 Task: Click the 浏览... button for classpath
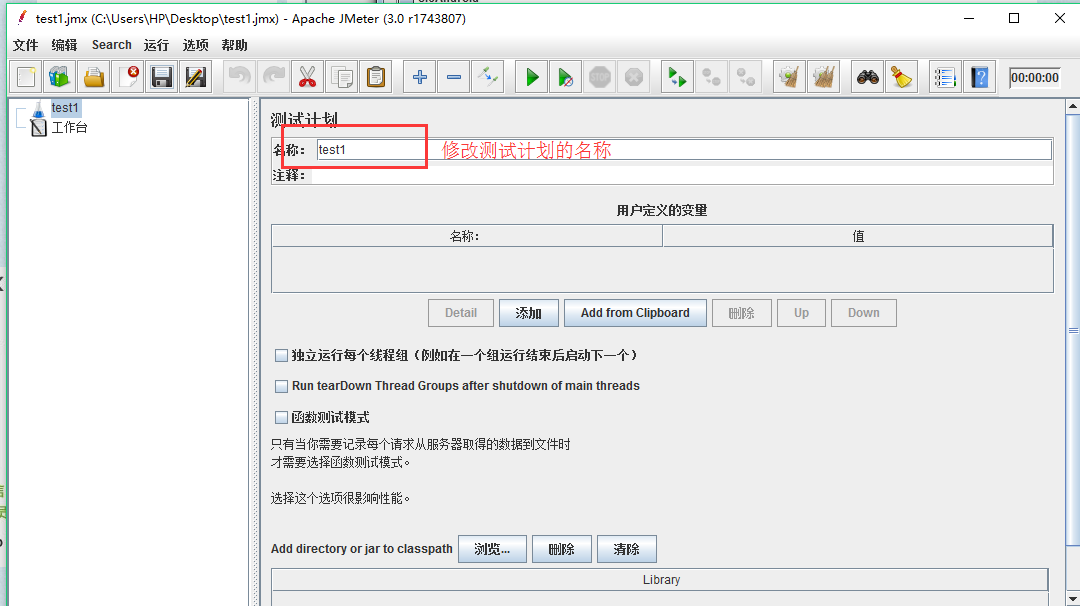click(x=492, y=549)
